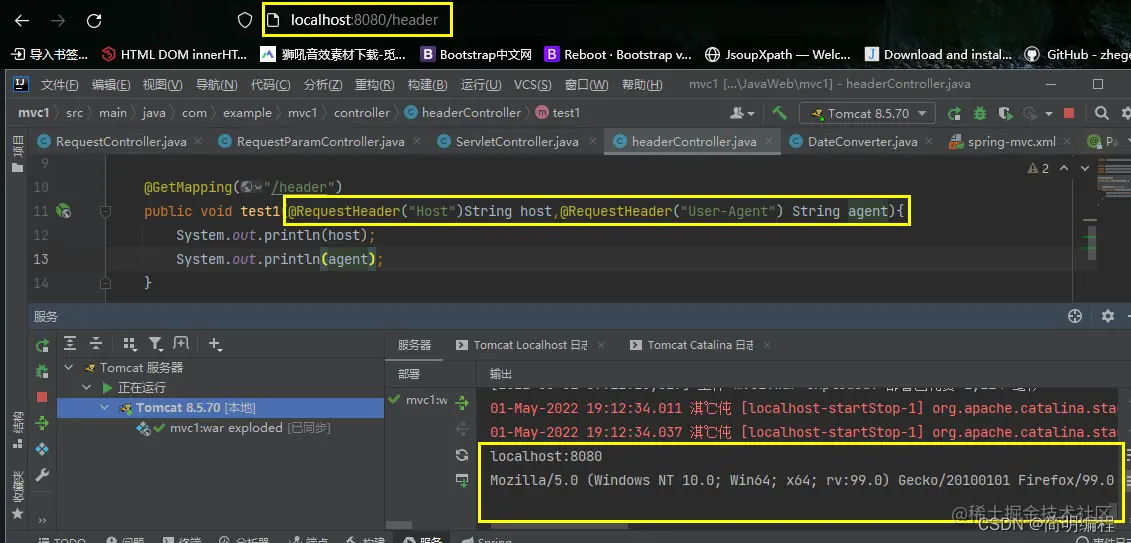Rerun server in Services left toolbar
Image resolution: width=1131 pixels, height=543 pixels.
tap(42, 345)
